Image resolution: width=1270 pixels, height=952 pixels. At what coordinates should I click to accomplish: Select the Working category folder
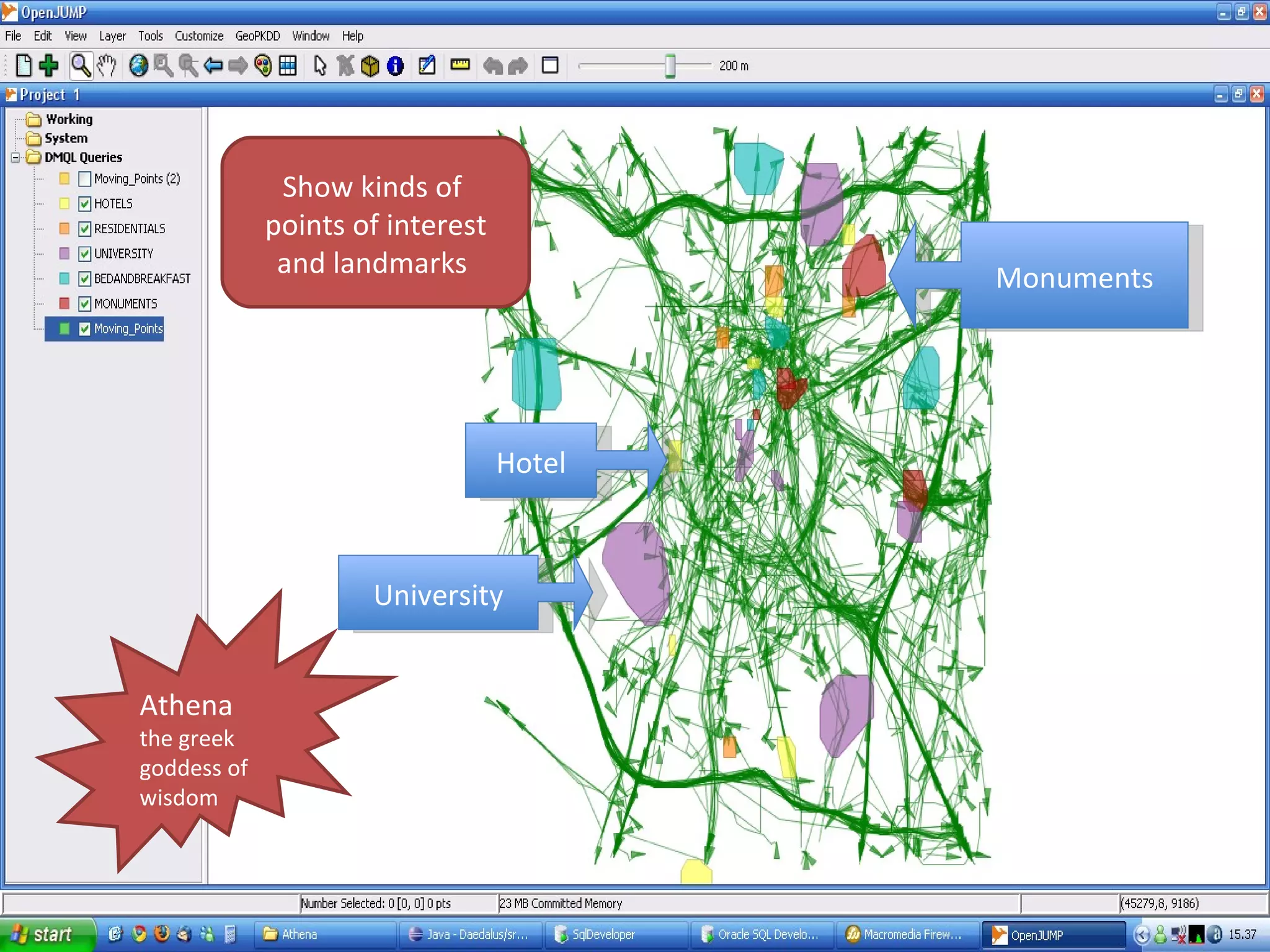(x=69, y=119)
